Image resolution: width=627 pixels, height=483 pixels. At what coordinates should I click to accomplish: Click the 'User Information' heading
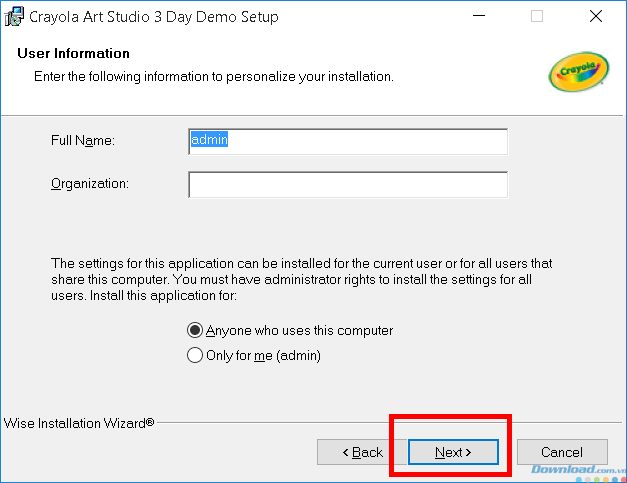click(x=74, y=53)
